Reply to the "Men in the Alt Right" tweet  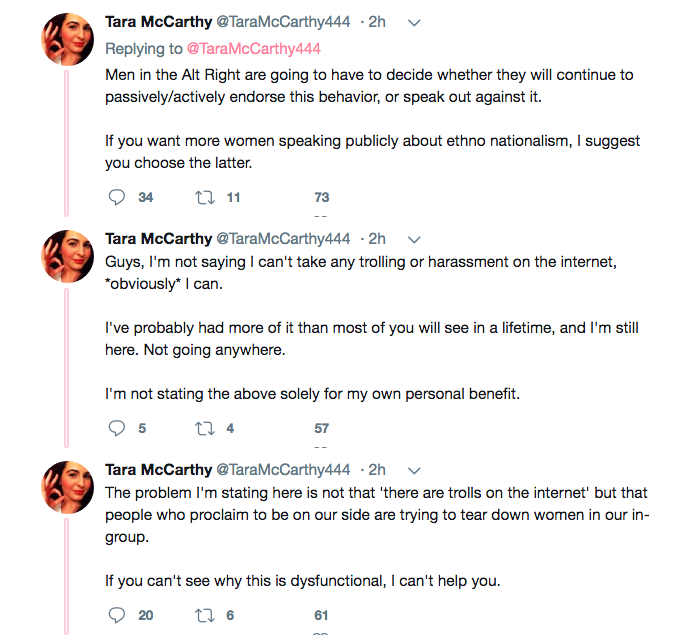point(117,197)
